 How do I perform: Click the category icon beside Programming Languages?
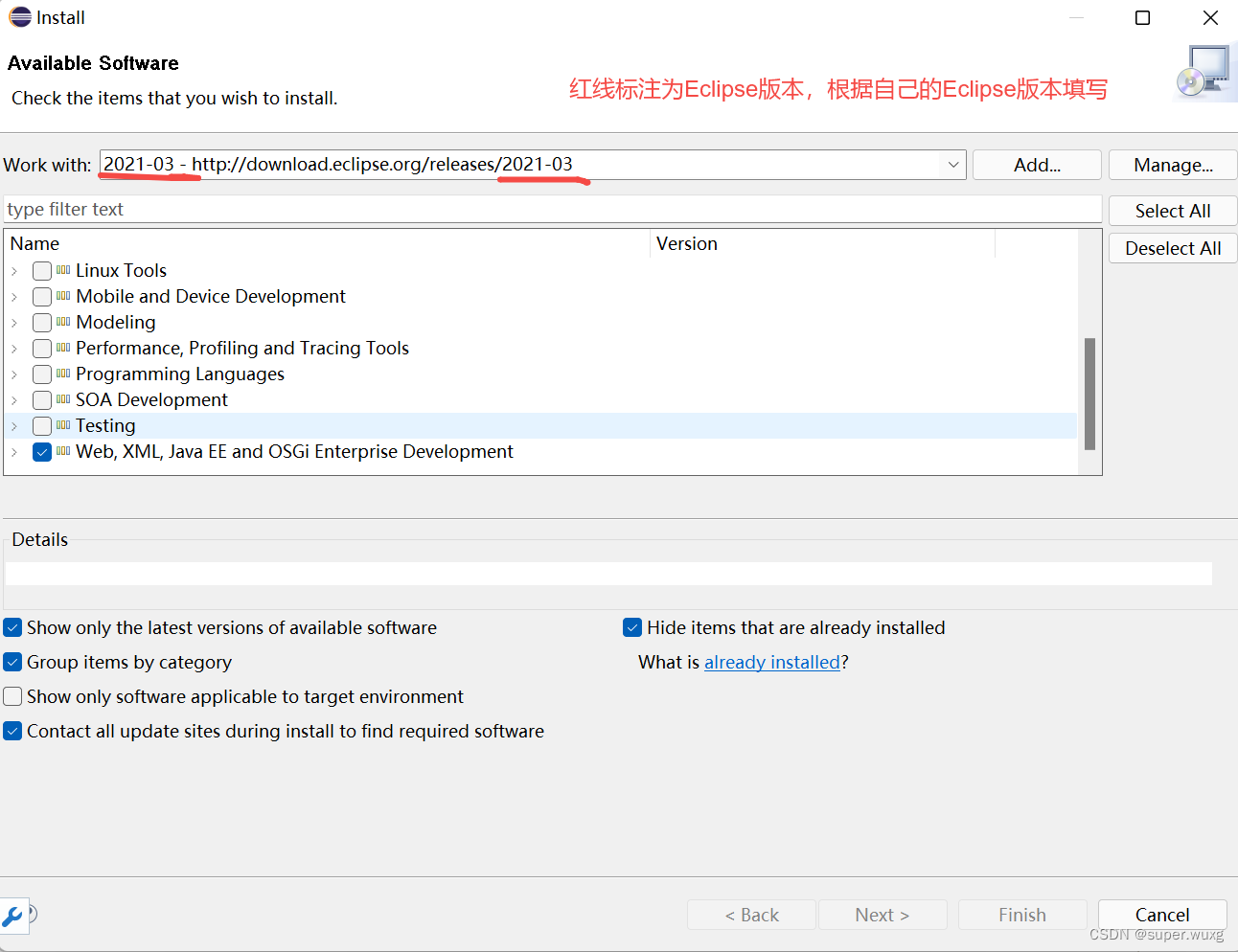tap(63, 374)
